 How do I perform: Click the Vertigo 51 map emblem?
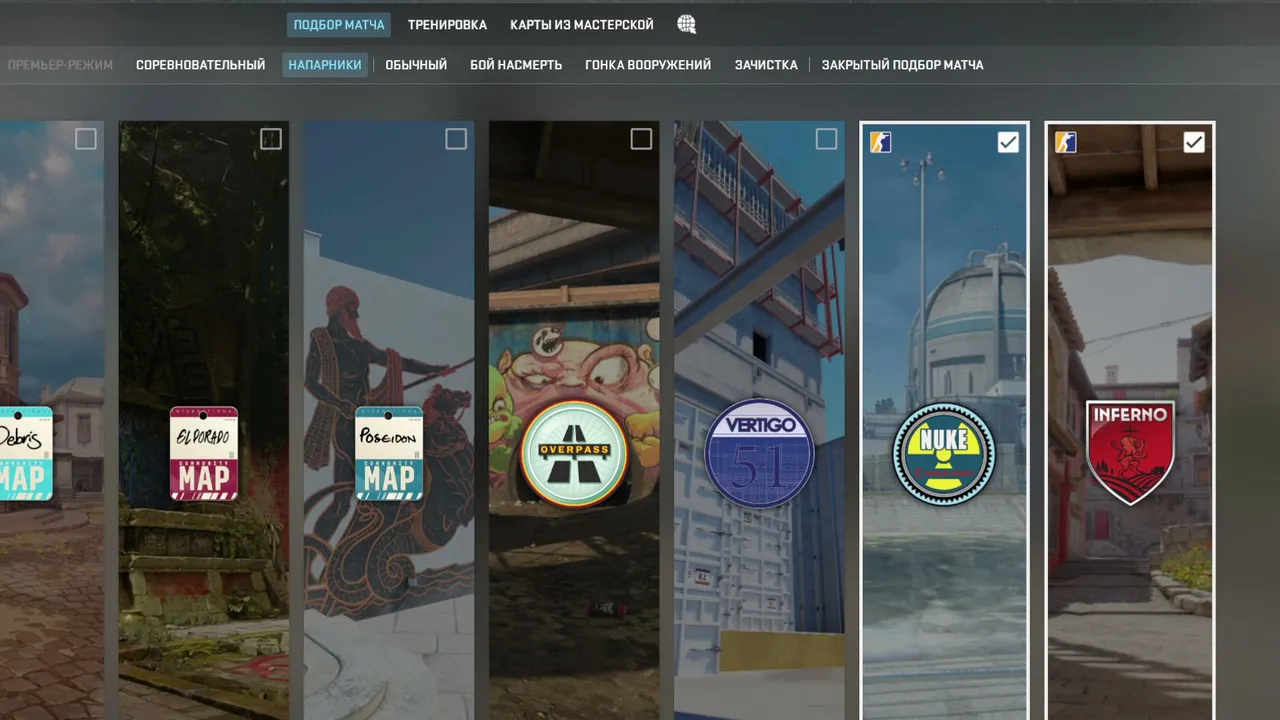click(x=759, y=454)
